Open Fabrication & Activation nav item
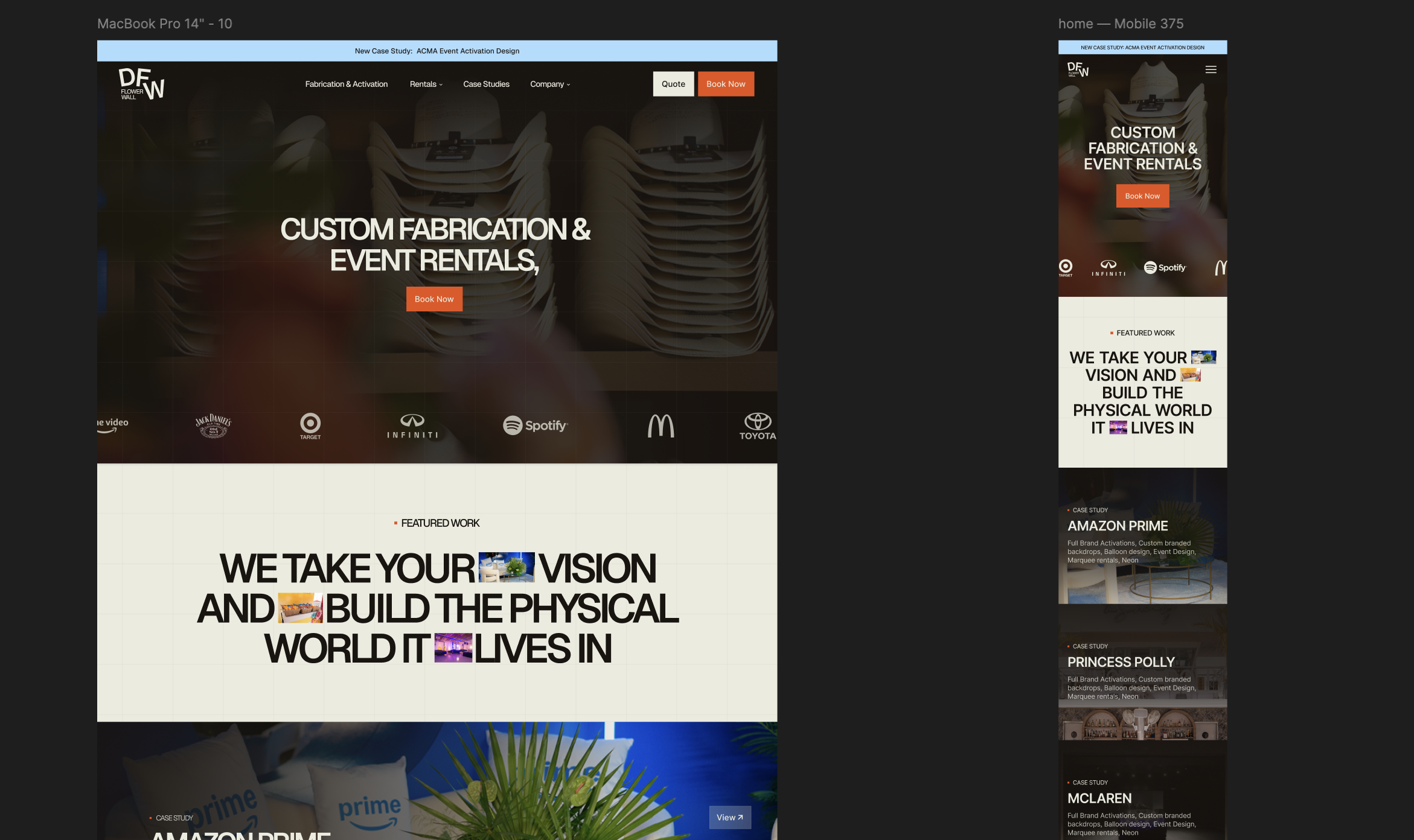The width and height of the screenshot is (1414, 840). 347,84
